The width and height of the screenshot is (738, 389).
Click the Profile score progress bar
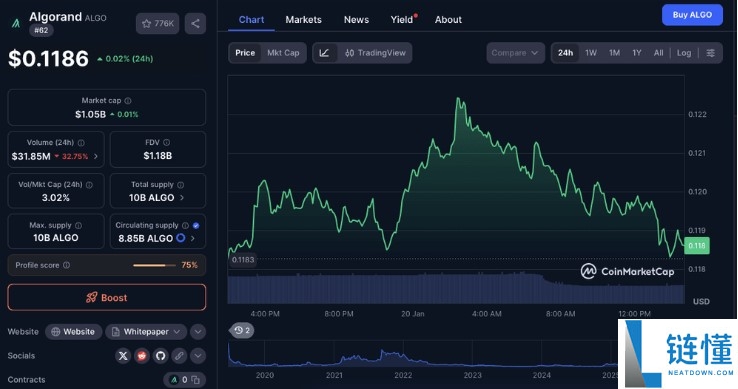coord(155,265)
